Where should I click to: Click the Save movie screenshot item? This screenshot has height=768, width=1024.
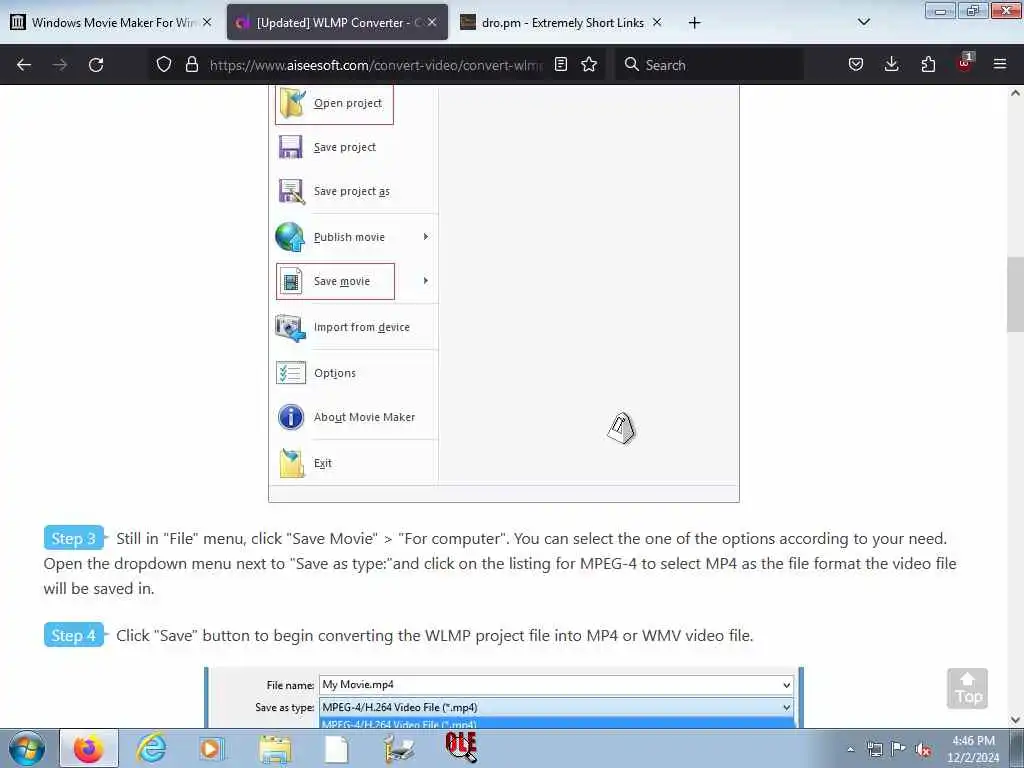335,281
